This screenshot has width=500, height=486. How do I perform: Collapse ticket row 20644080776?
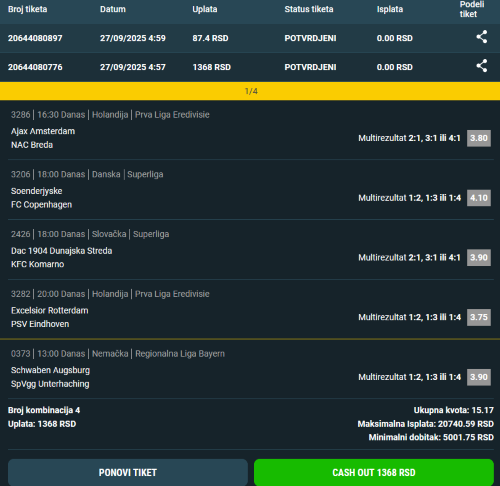[250, 67]
